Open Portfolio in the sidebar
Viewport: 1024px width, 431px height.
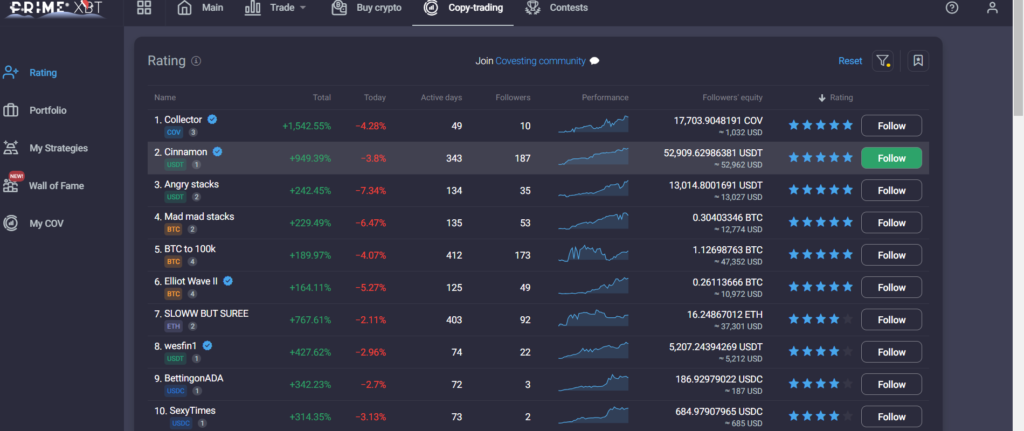click(48, 110)
